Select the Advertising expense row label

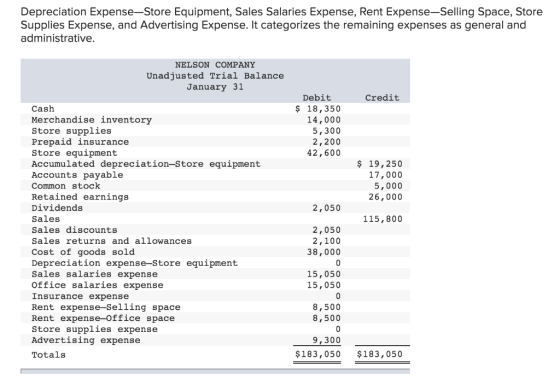[86, 341]
